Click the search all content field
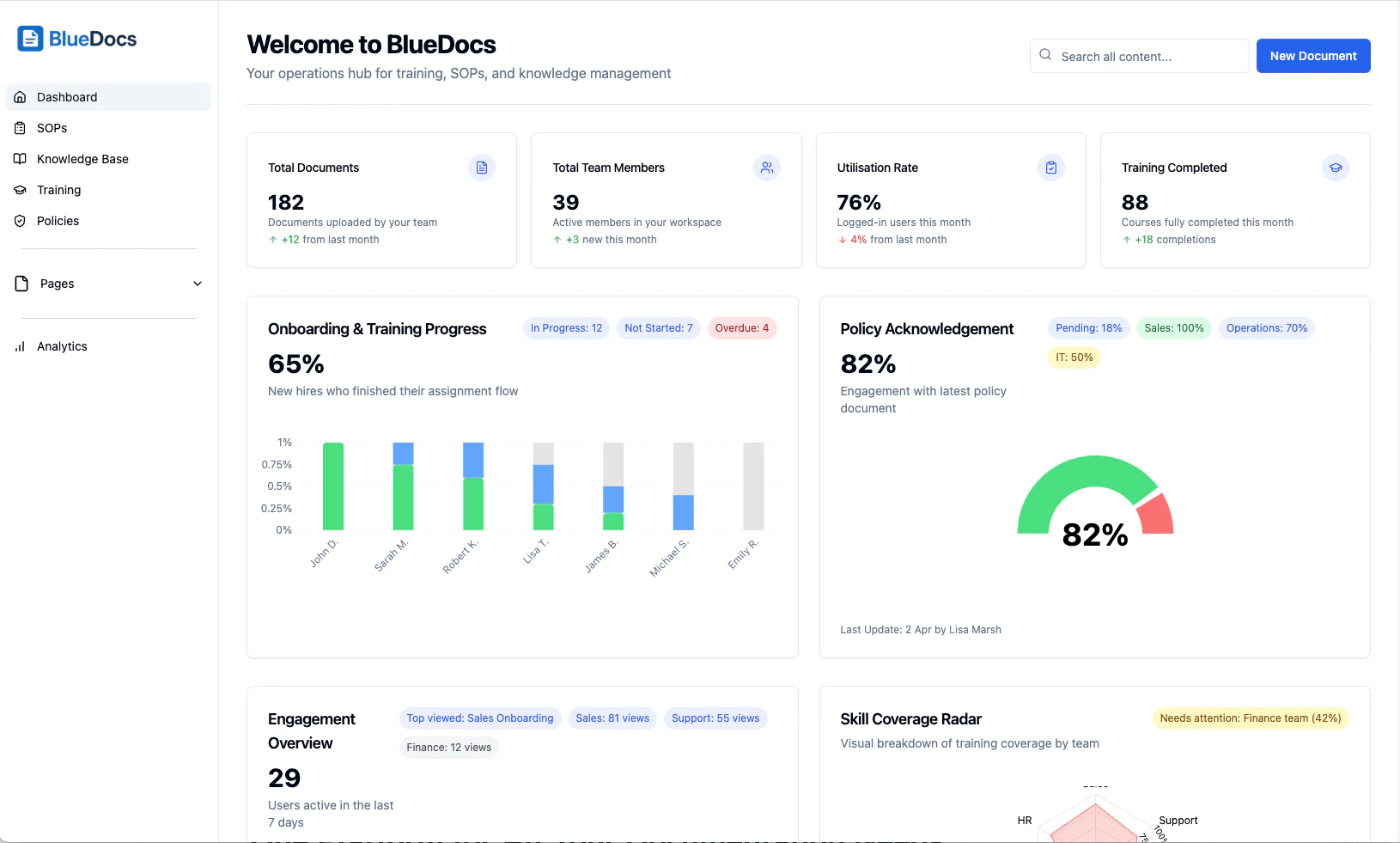The image size is (1400, 843). point(1138,56)
